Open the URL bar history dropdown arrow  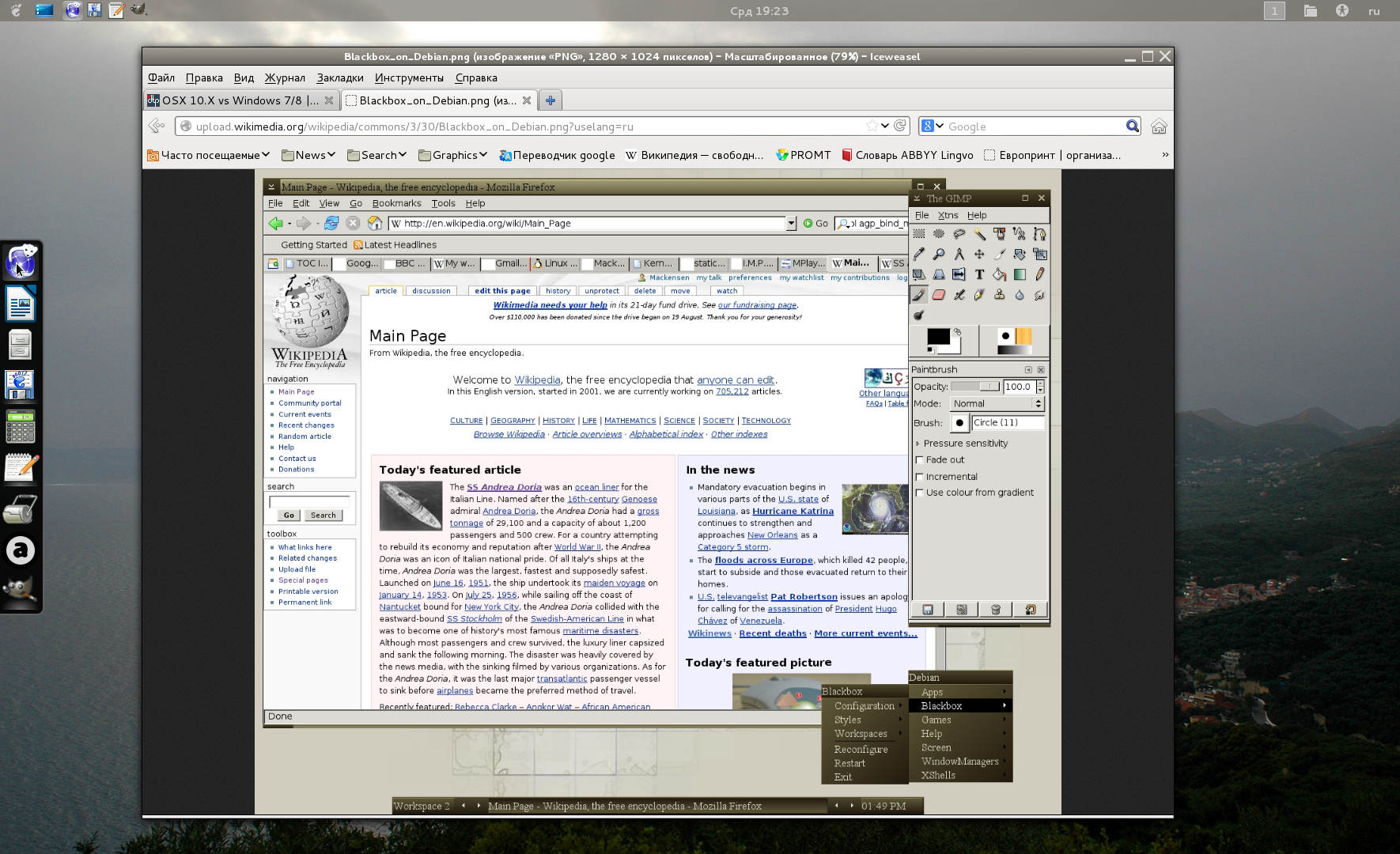pyautogui.click(x=885, y=126)
